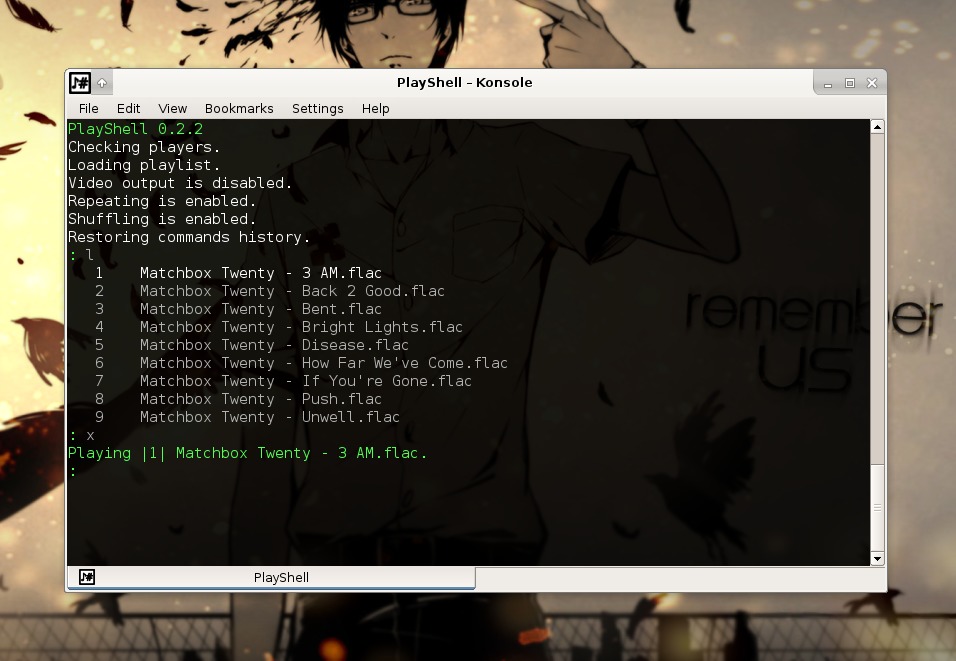Expand the View menu
This screenshot has height=661, width=956.
click(172, 108)
